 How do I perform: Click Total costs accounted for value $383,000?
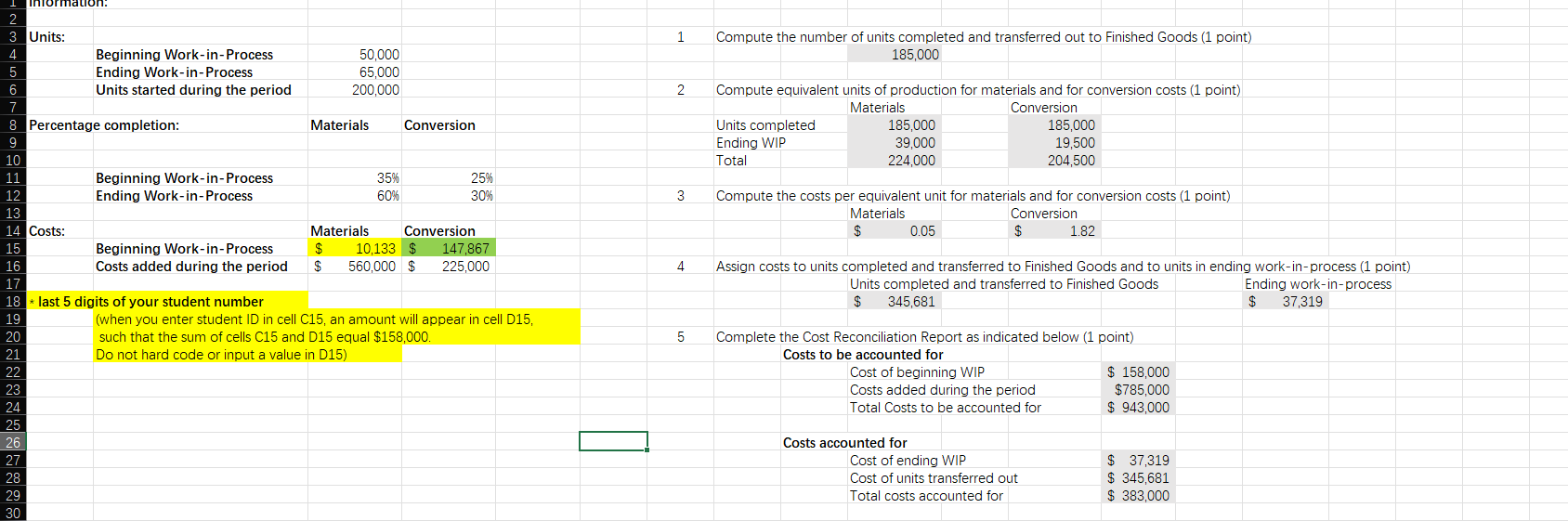(x=1138, y=496)
